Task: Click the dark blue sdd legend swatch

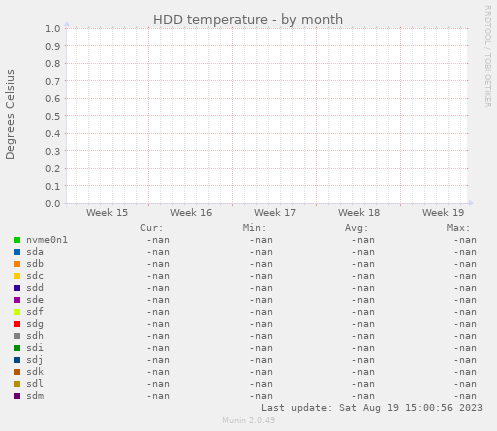Action: [17, 288]
